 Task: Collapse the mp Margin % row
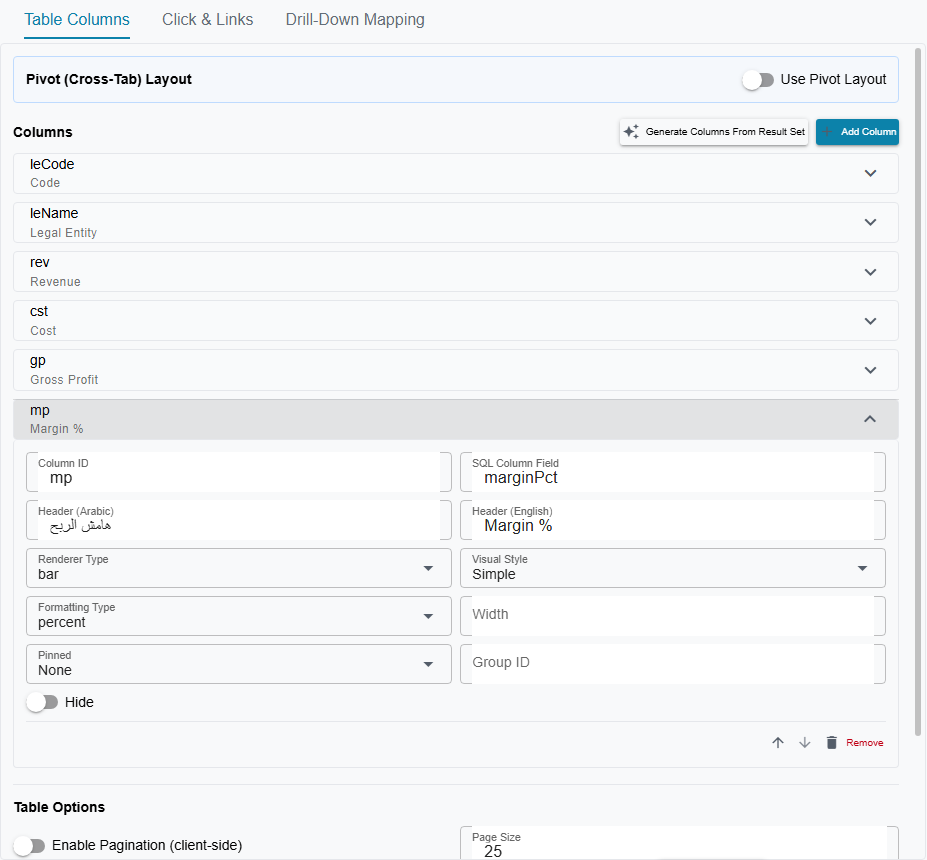click(456, 419)
